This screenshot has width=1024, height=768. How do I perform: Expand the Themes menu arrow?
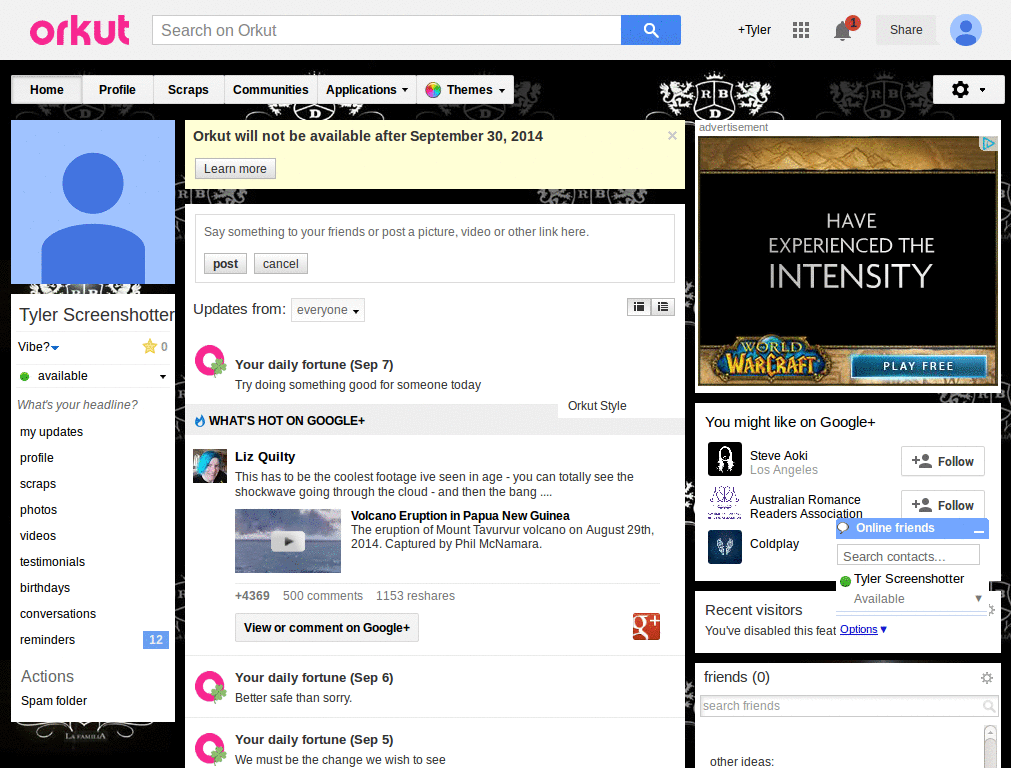click(502, 91)
